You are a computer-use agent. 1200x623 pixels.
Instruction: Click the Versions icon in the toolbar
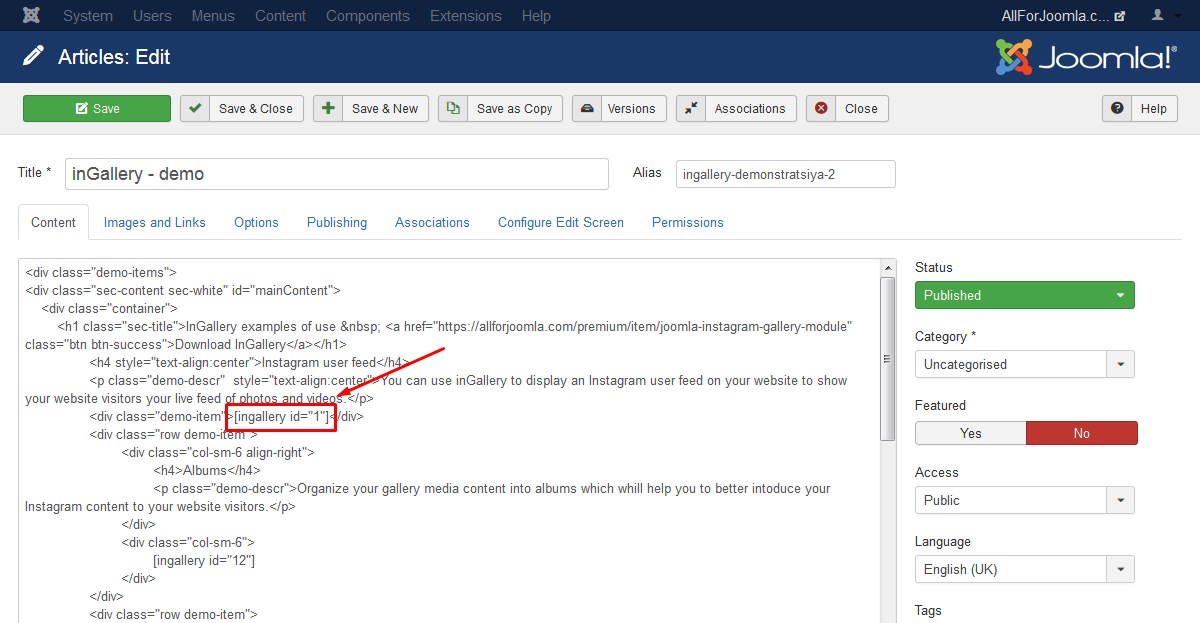coord(587,109)
